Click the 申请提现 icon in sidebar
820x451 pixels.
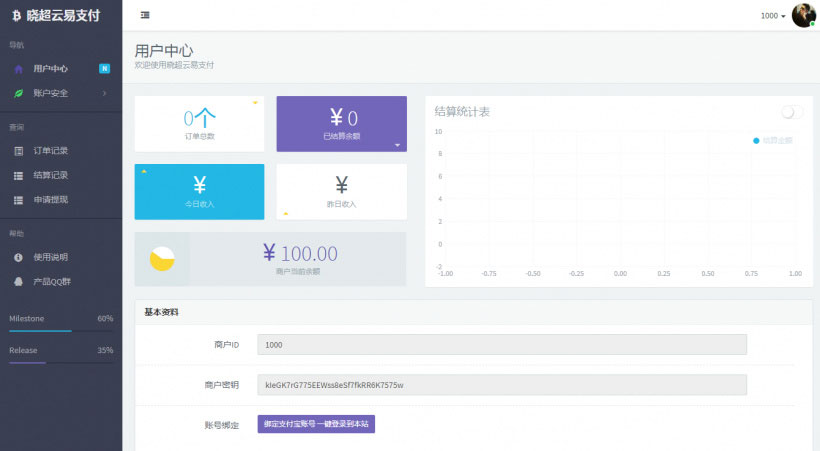tap(18, 200)
